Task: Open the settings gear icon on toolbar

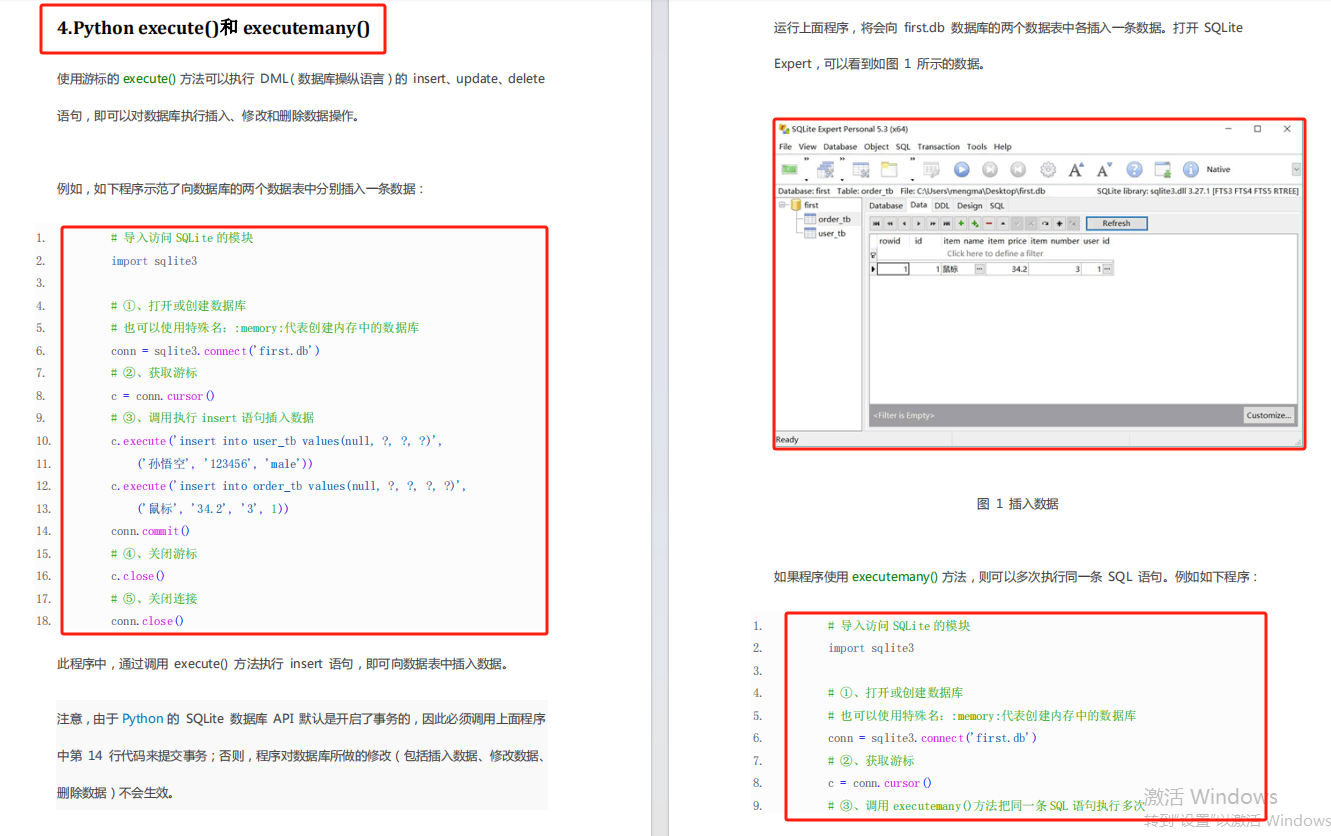Action: pyautogui.click(x=1048, y=169)
